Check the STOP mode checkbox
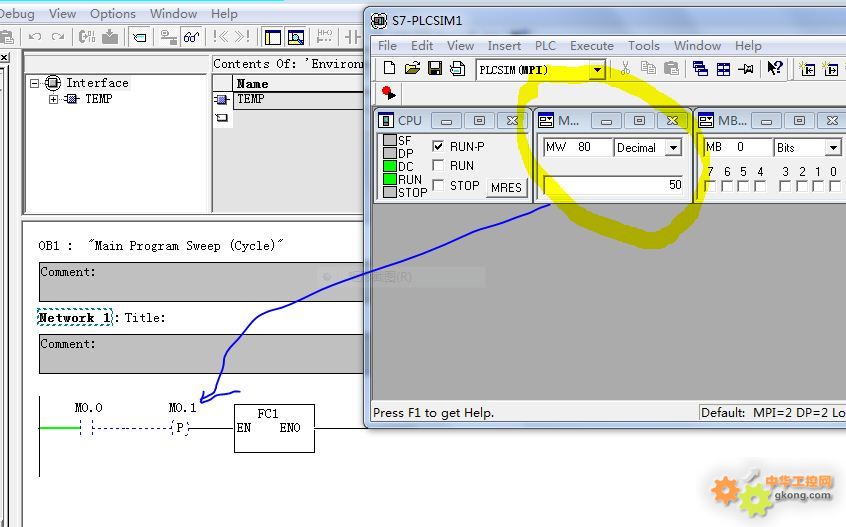Viewport: 846px width, 527px height. click(438, 185)
